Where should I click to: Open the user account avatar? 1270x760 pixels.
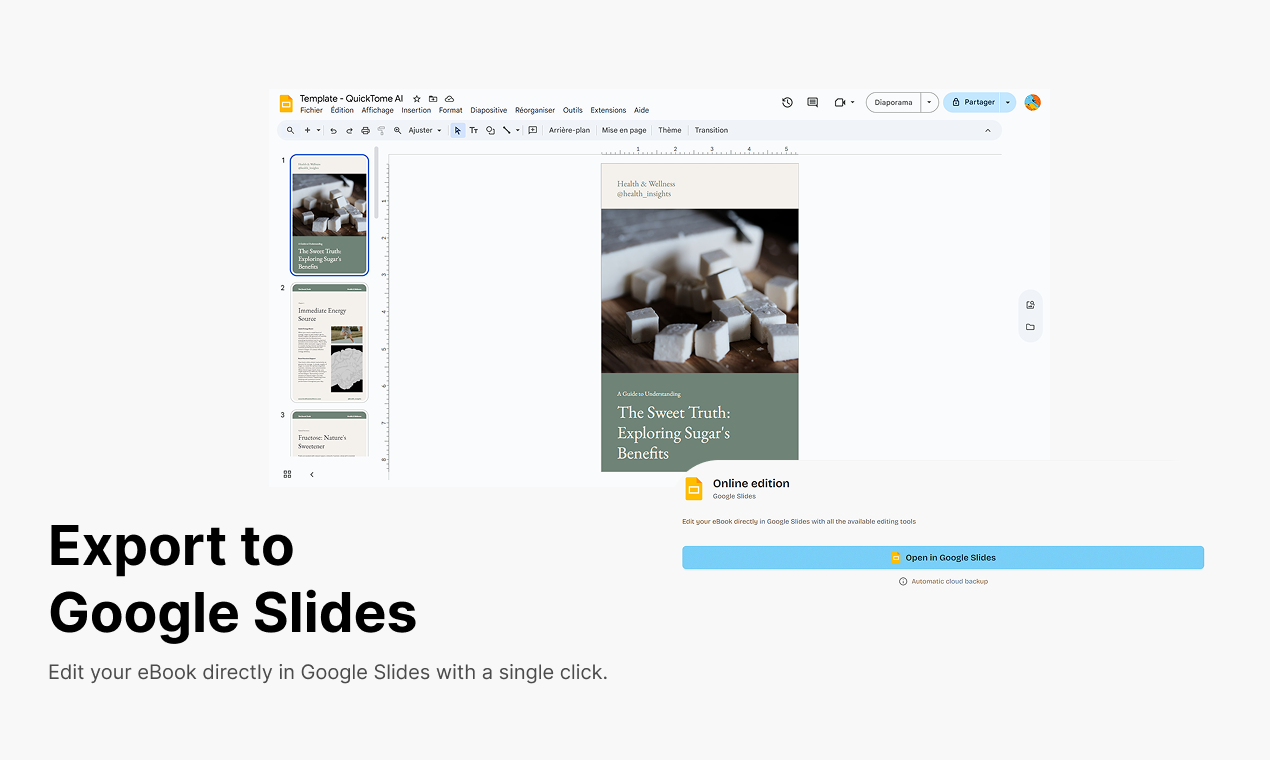pyautogui.click(x=1032, y=102)
